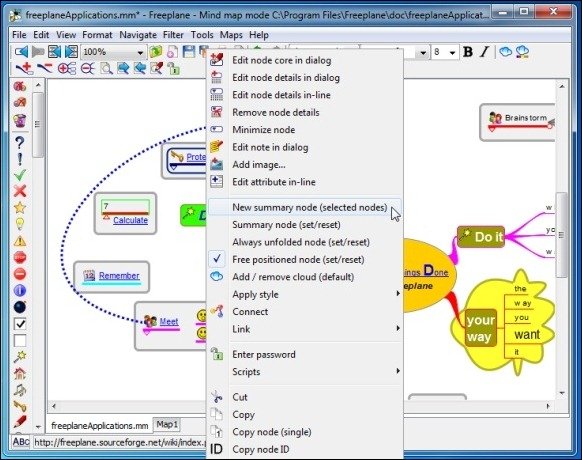Add the unchecked box icon from sidebar
582x460 pixels.
pyautogui.click(x=20, y=340)
